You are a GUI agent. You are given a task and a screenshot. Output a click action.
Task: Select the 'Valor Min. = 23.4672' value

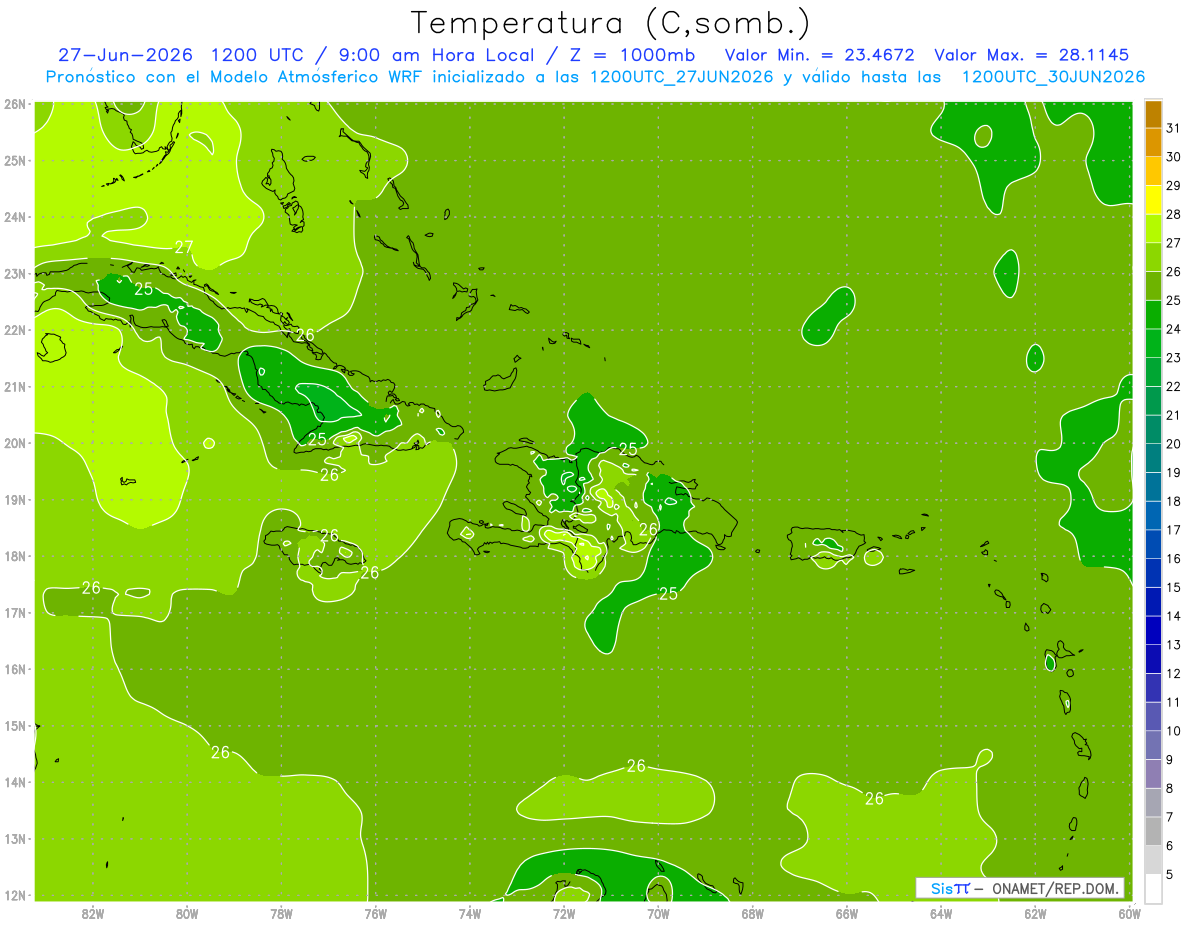click(820, 55)
